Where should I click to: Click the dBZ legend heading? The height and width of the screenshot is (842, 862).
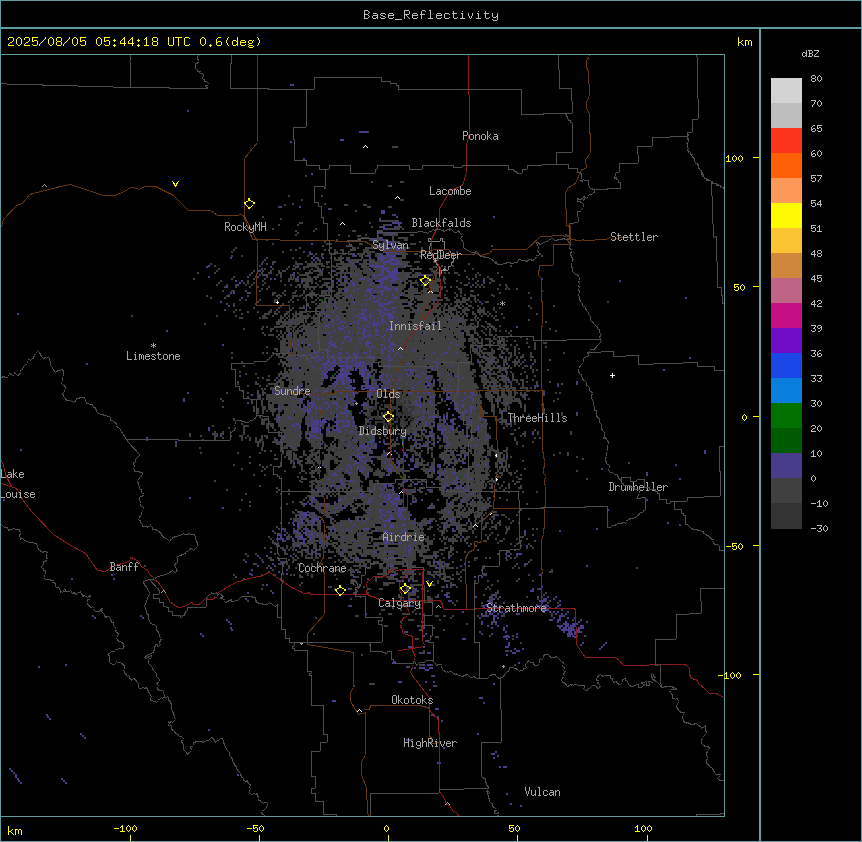coord(810,54)
